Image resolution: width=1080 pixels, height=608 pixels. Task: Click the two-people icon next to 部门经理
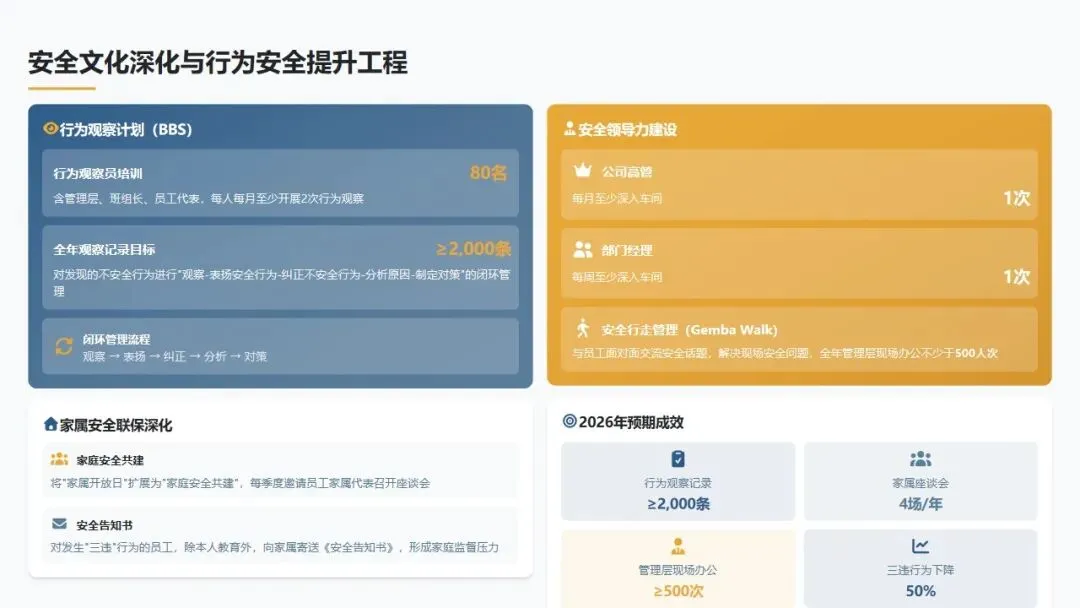point(583,249)
